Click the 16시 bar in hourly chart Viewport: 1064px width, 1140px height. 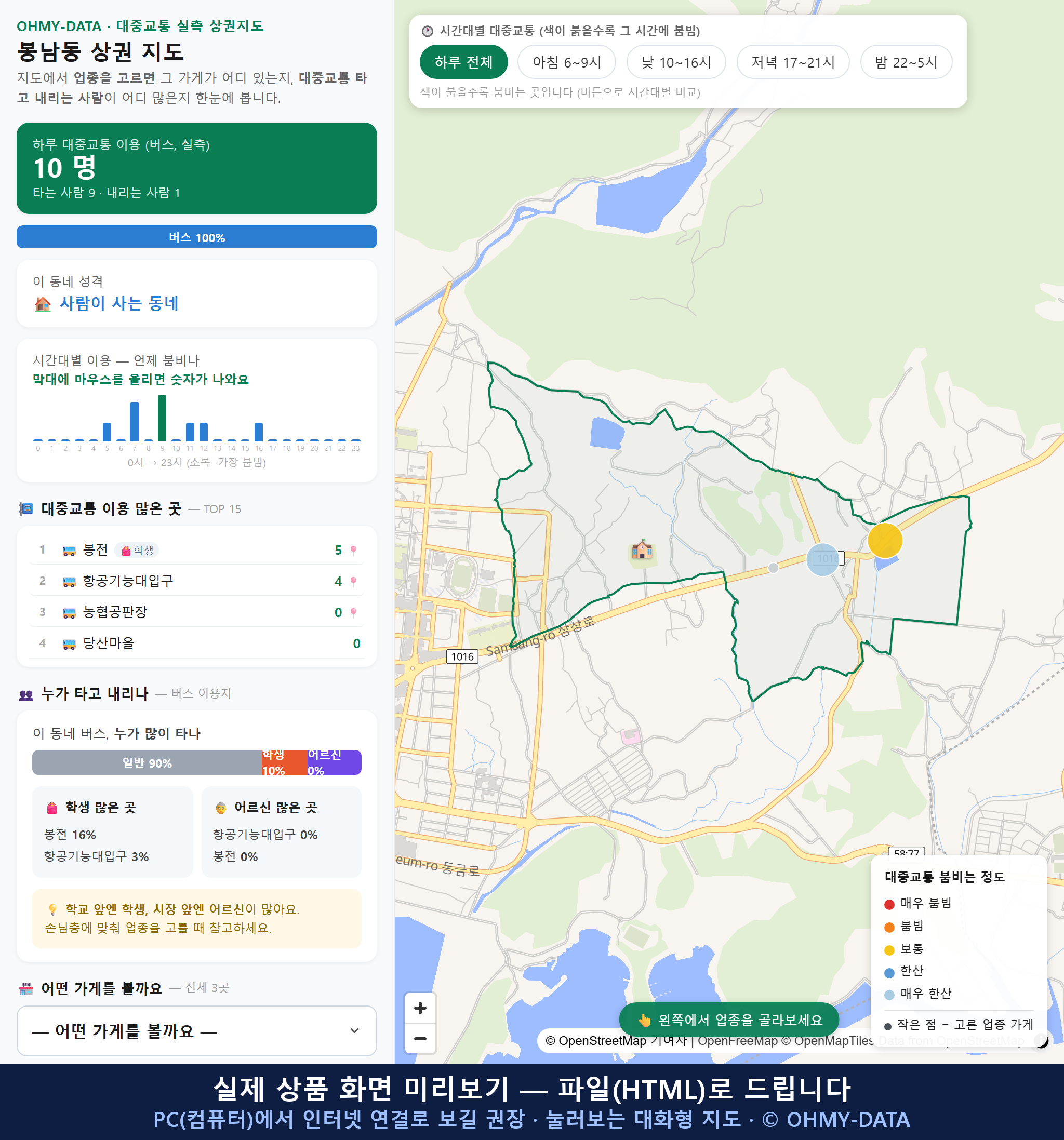click(259, 432)
